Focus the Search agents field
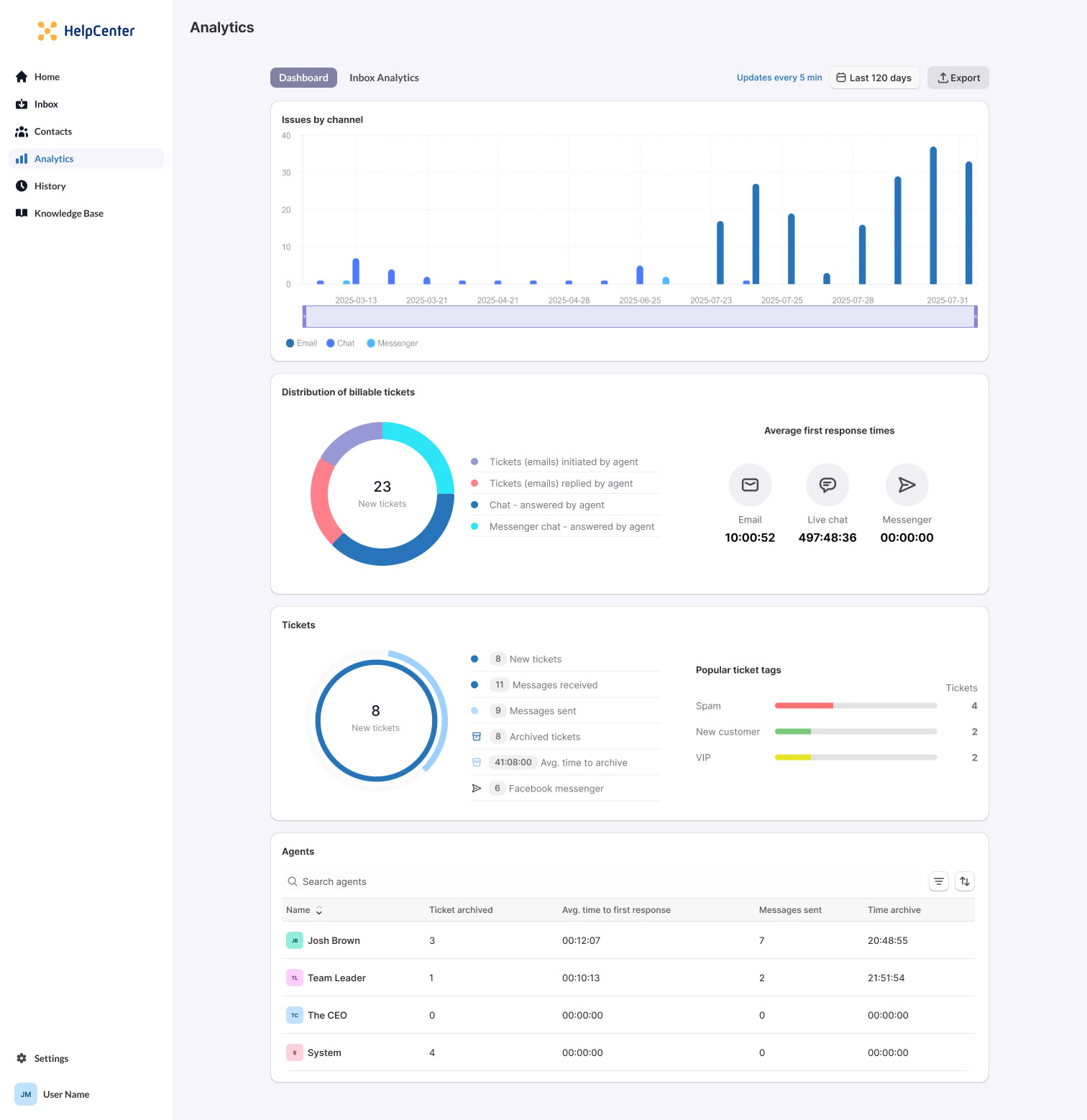The height and width of the screenshot is (1120, 1087). (x=604, y=881)
